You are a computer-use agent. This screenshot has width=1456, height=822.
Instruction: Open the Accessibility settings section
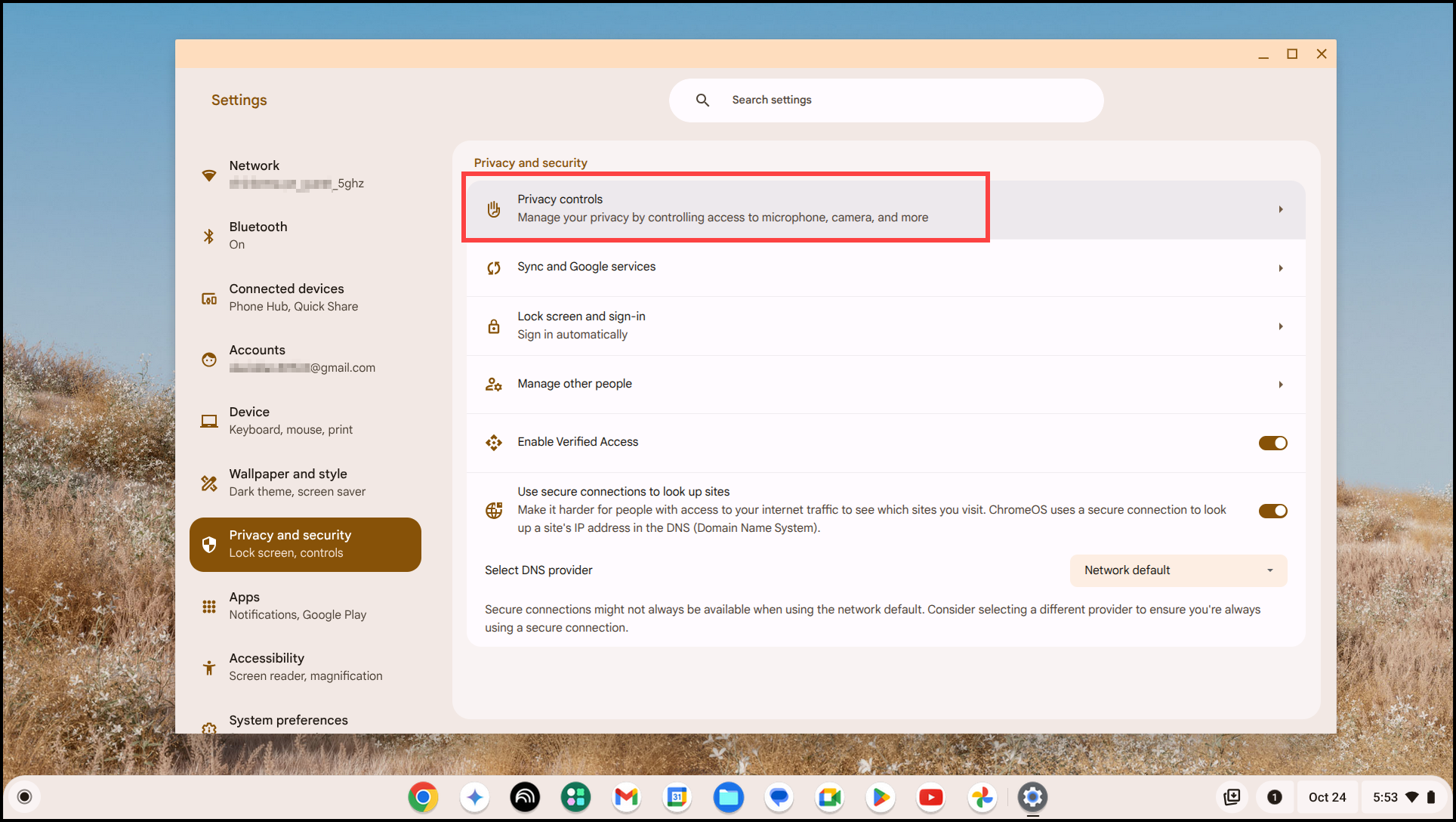(x=305, y=666)
